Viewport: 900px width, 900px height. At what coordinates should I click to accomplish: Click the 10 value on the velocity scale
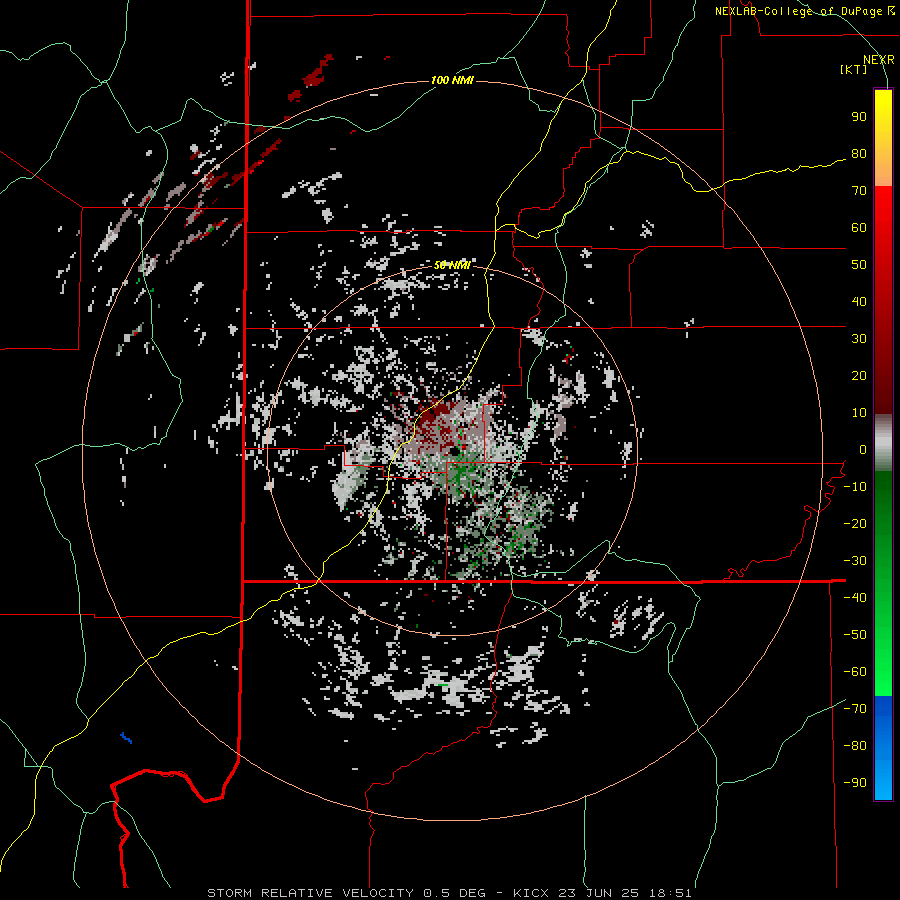[859, 413]
